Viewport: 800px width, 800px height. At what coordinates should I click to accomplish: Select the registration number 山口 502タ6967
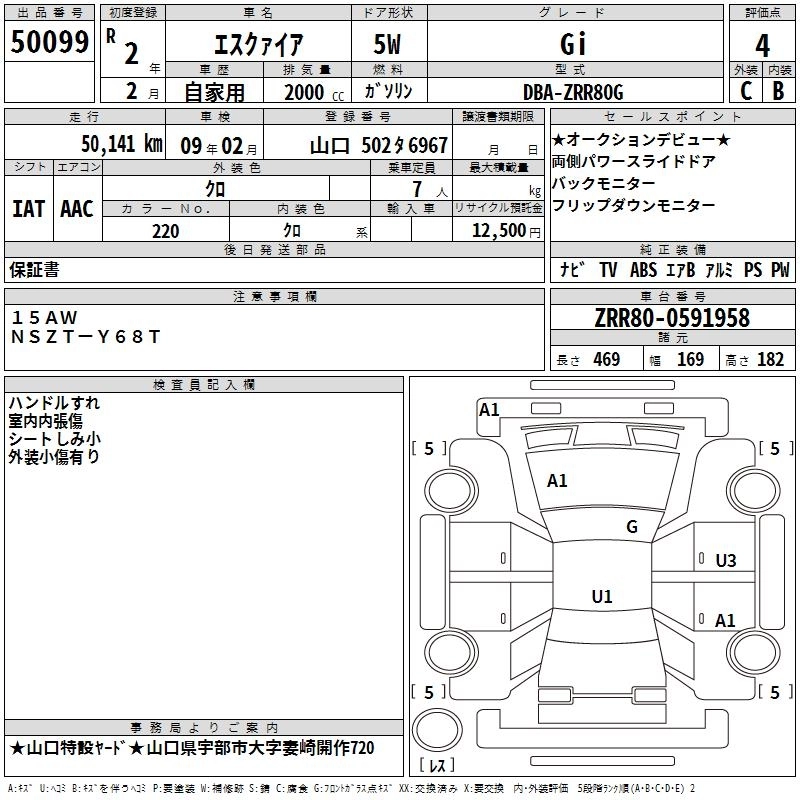379,146
